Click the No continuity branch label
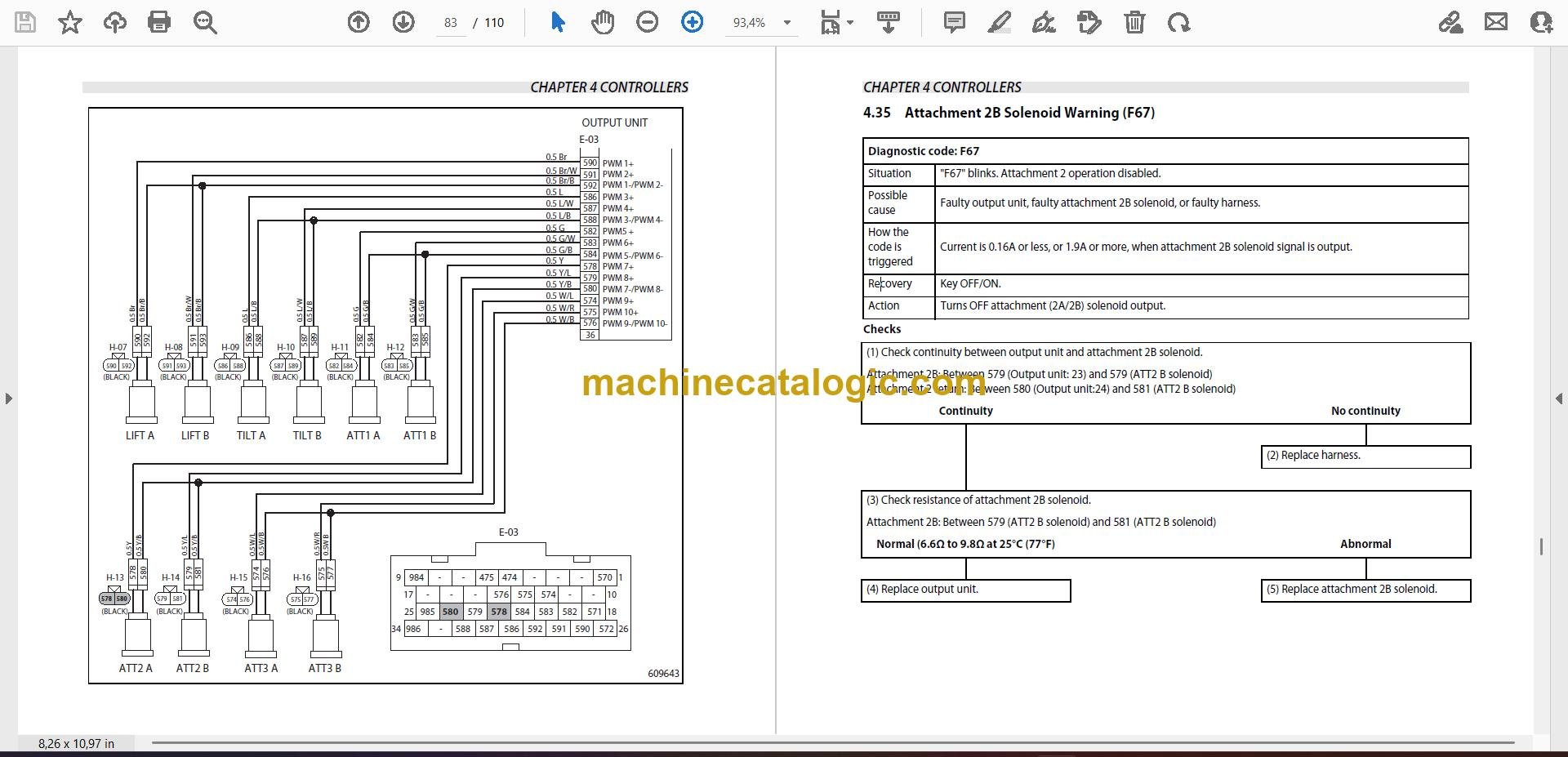 [x=1365, y=411]
